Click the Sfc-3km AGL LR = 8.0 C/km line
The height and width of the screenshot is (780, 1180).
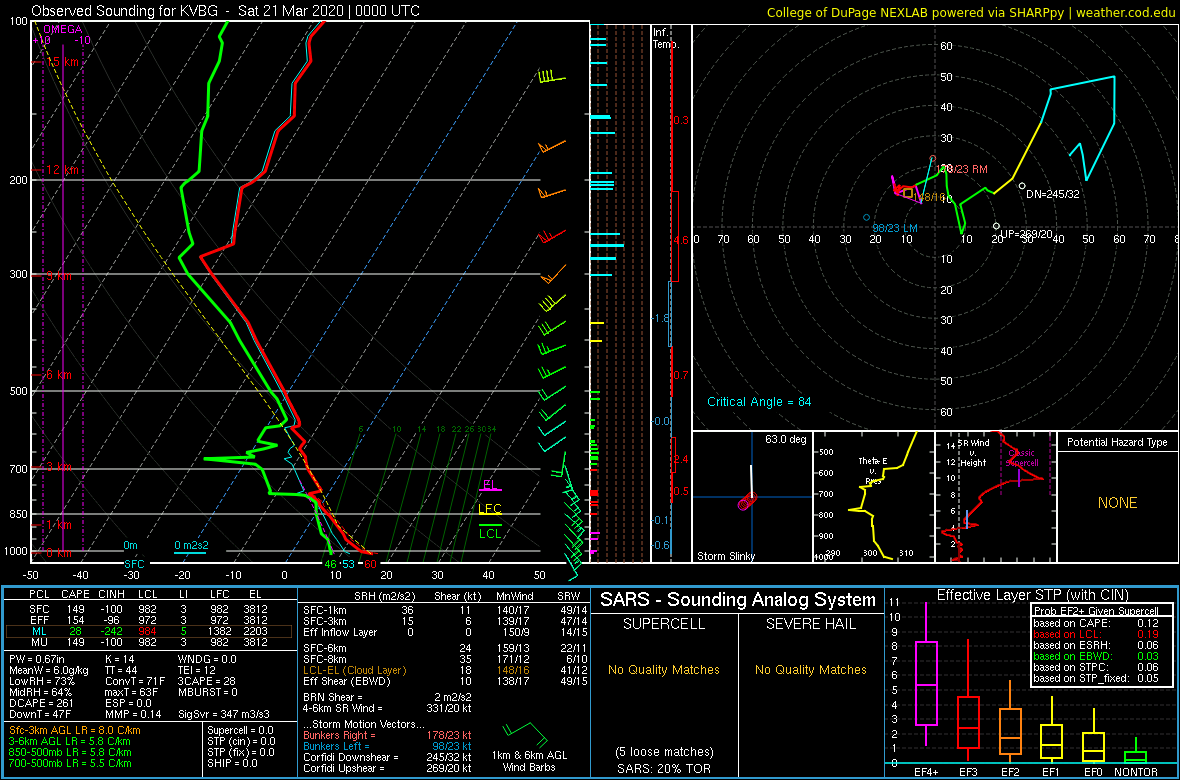point(75,731)
